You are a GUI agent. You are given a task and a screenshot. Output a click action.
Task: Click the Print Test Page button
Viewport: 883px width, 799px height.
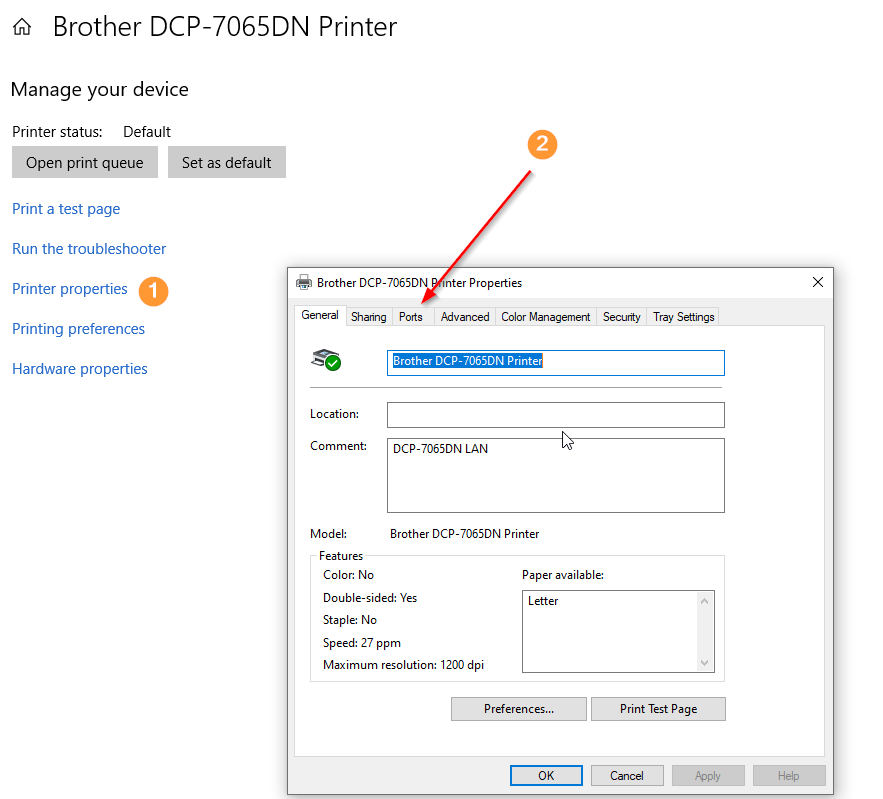coord(658,709)
